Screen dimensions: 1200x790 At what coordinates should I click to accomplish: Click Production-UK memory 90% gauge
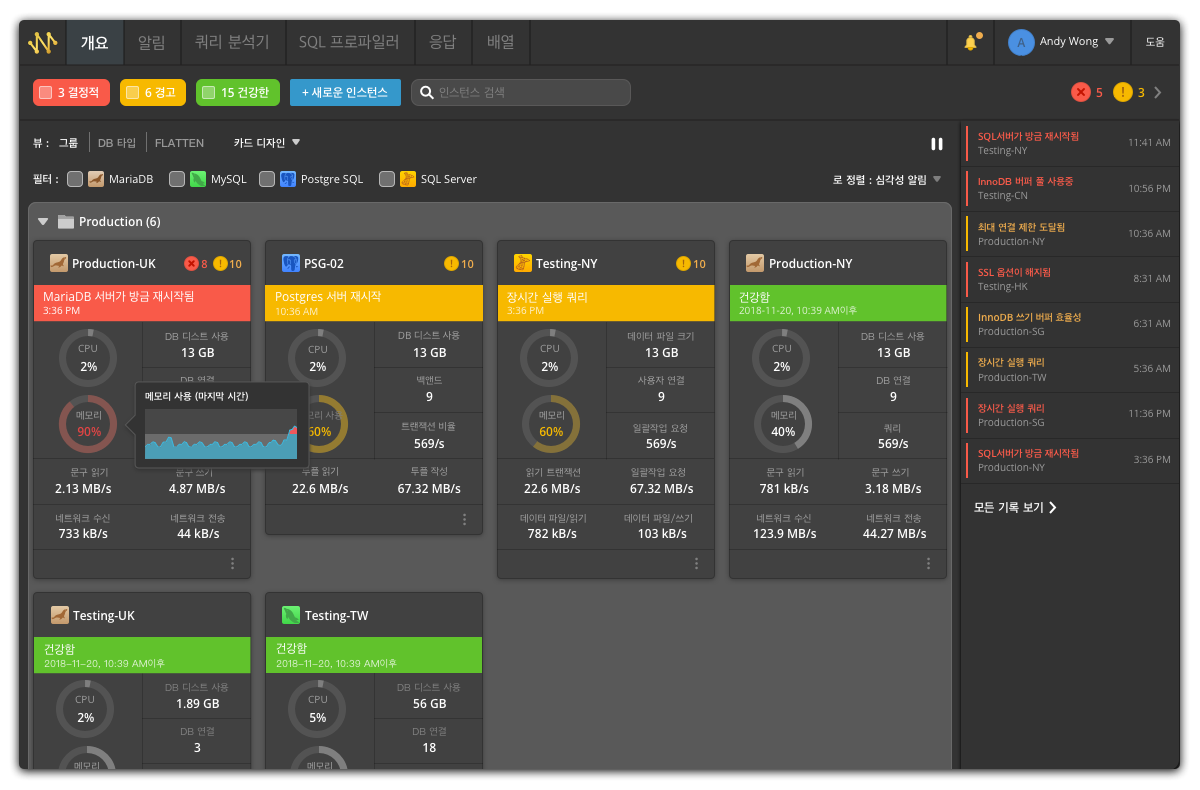coord(89,423)
